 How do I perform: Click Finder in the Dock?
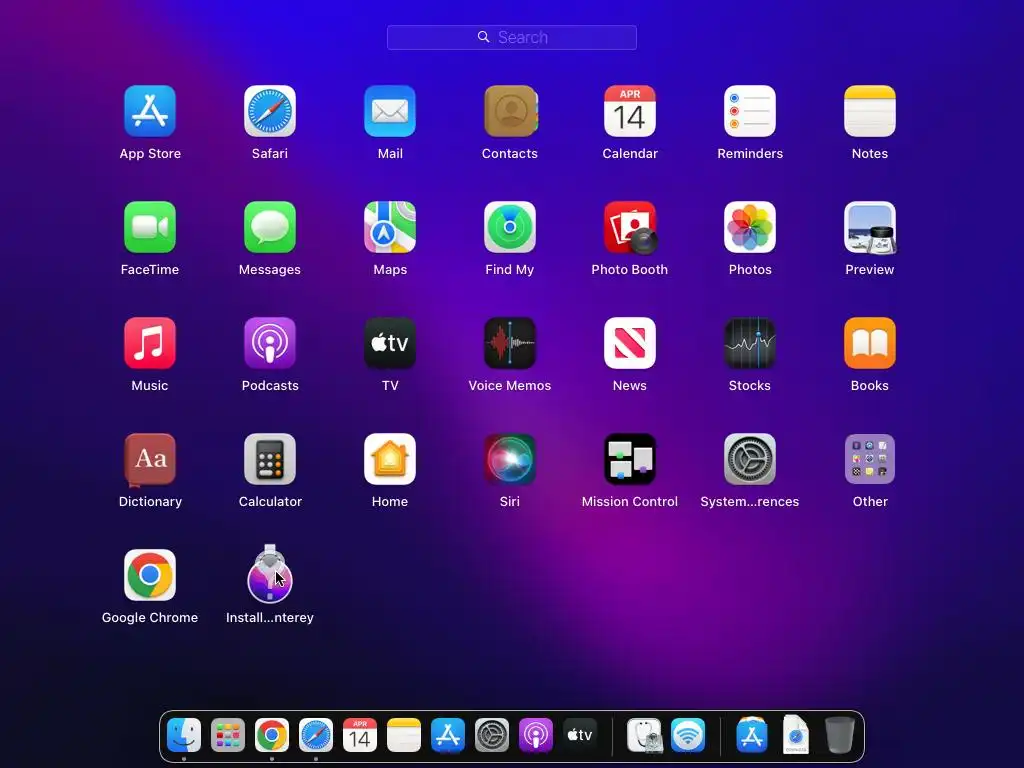coord(184,735)
